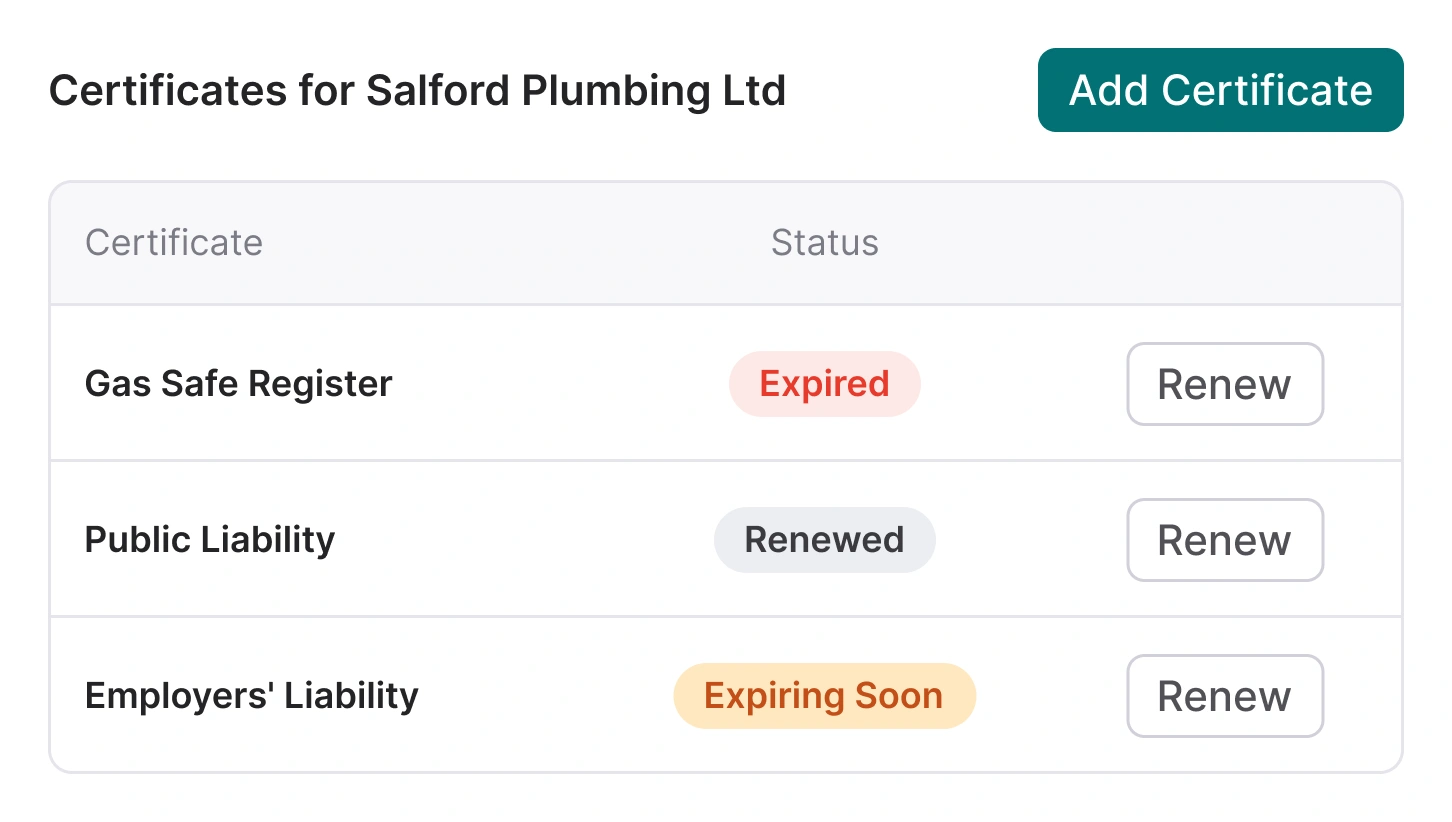The image size is (1452, 822).
Task: Click the Certificates for Salford Plumbing Ltd heading
Action: pyautogui.click(x=418, y=90)
